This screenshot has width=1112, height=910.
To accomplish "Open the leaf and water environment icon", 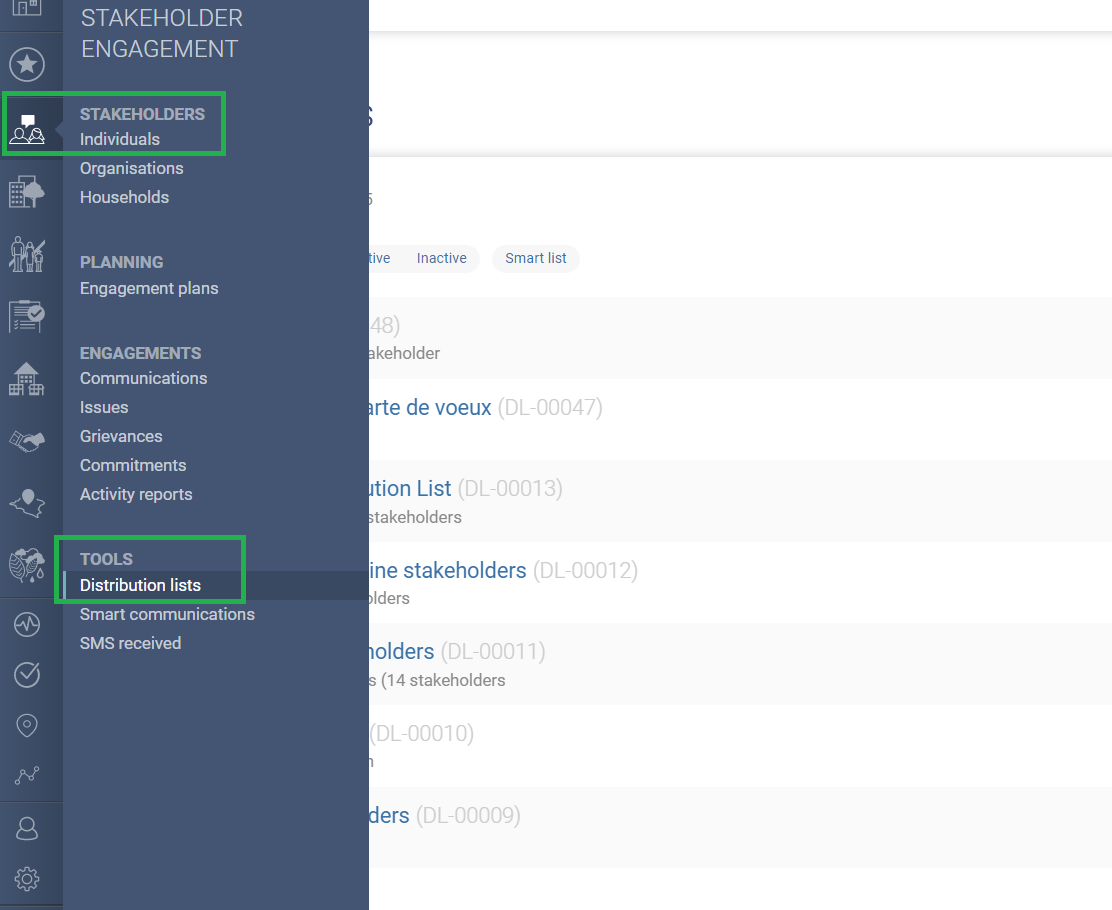I will 27,565.
